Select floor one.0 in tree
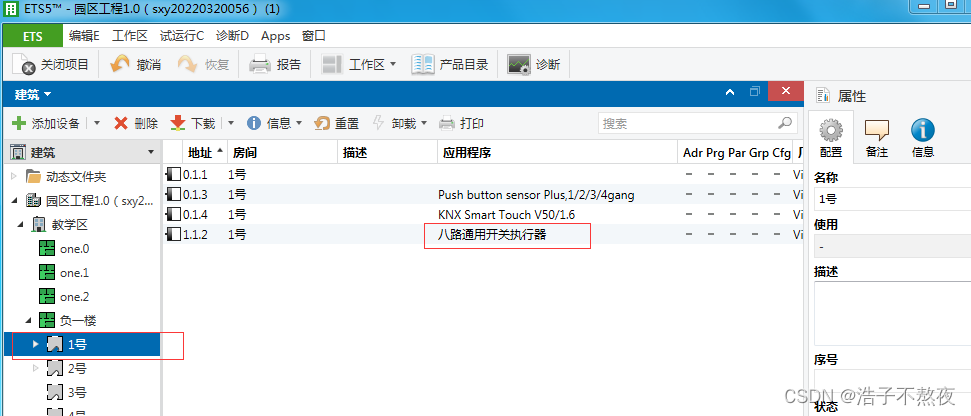 coord(63,249)
